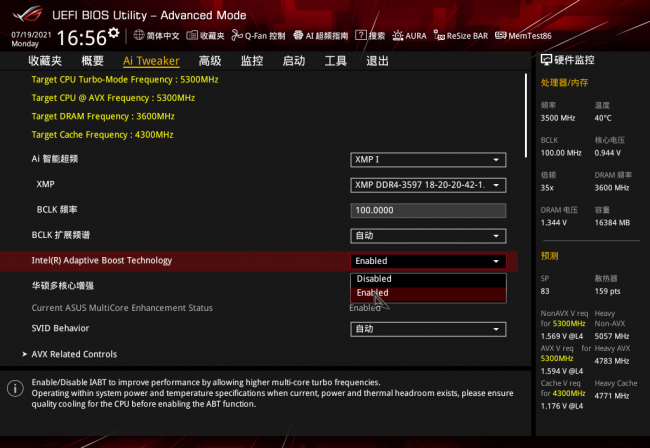Click the ROG logo

coord(27,14)
